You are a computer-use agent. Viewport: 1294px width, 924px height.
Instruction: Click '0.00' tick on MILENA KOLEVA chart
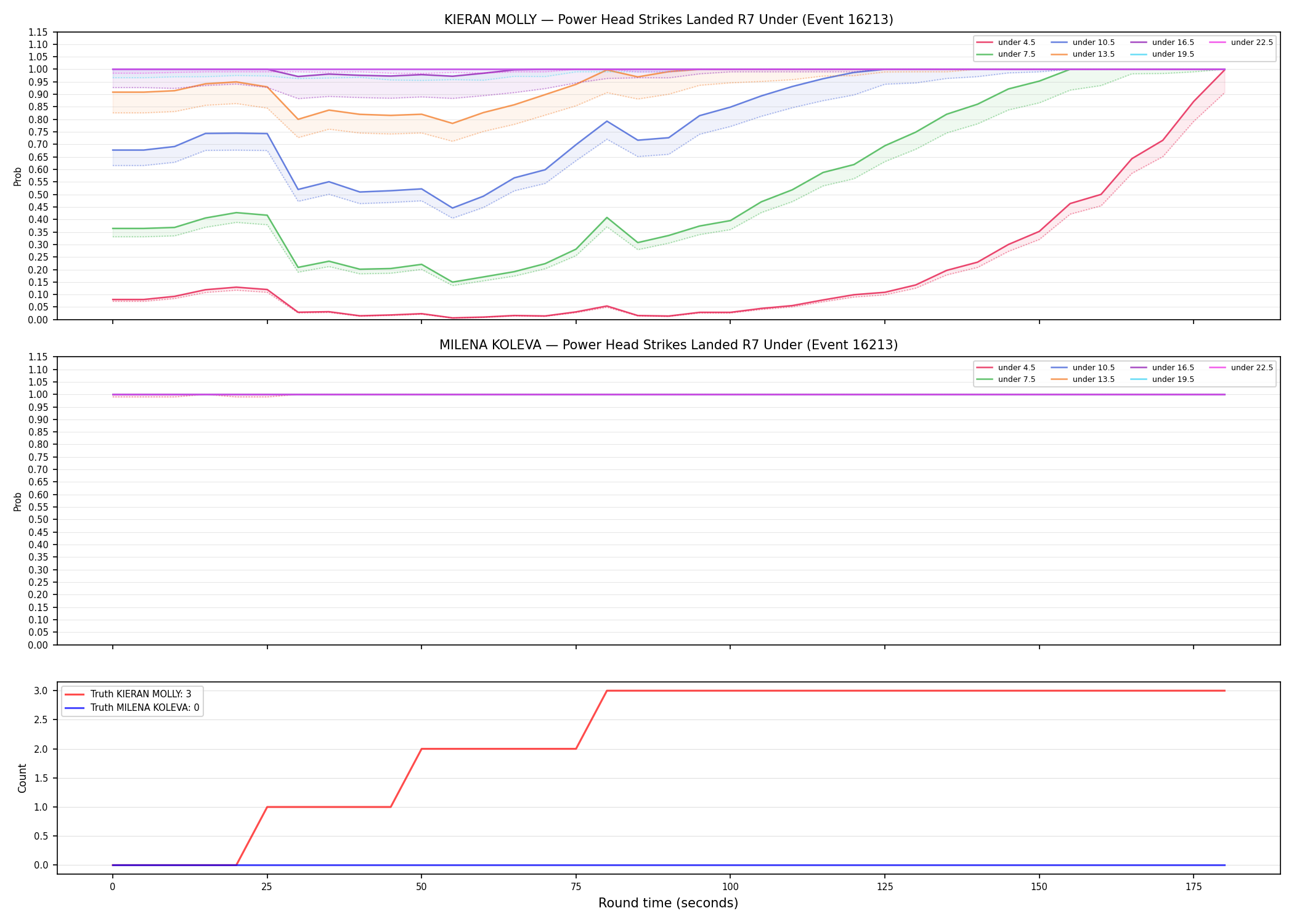[x=38, y=645]
